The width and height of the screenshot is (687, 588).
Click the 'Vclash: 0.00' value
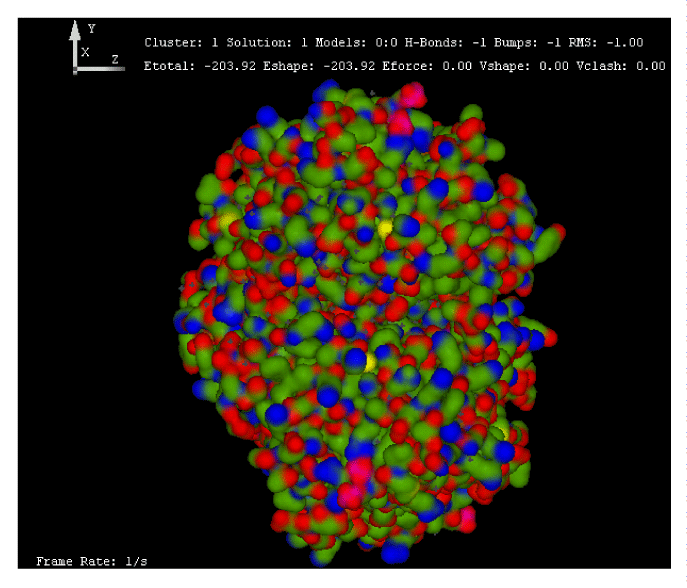click(620, 66)
